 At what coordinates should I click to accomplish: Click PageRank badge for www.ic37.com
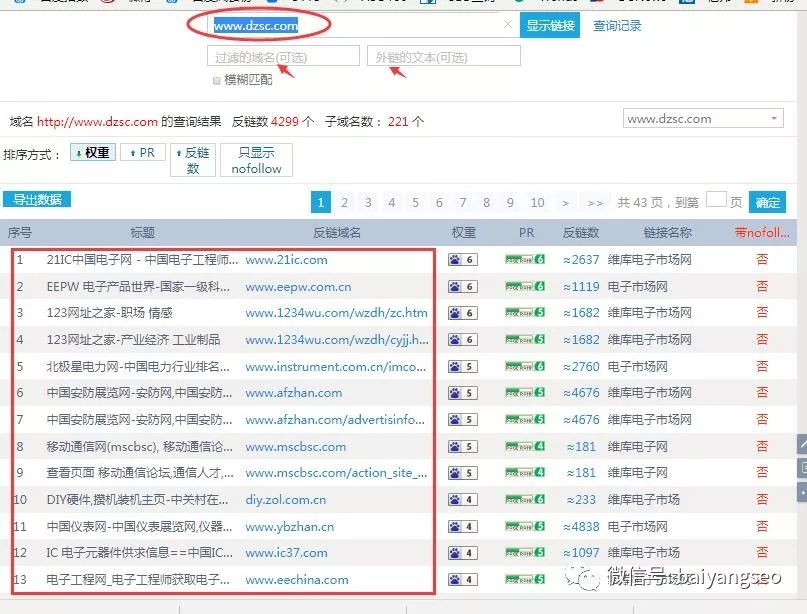(525, 552)
